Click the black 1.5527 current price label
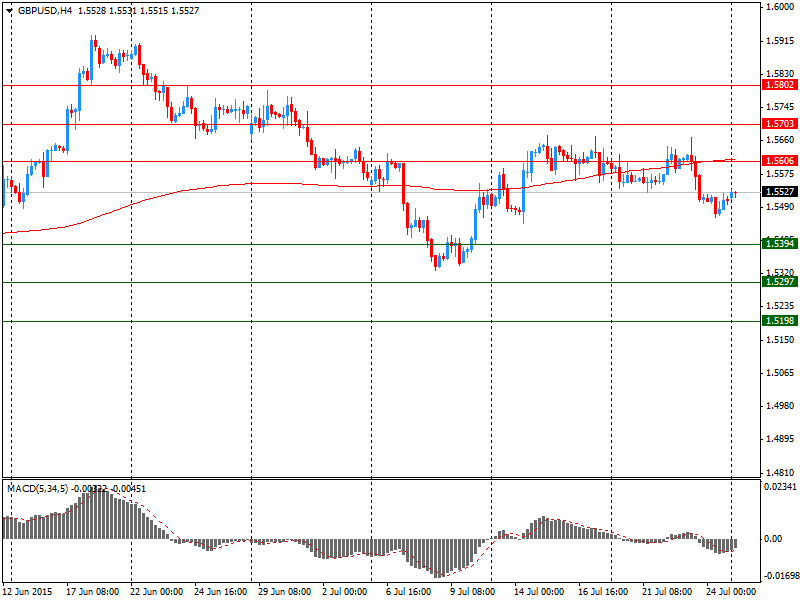 pyautogui.click(x=779, y=192)
